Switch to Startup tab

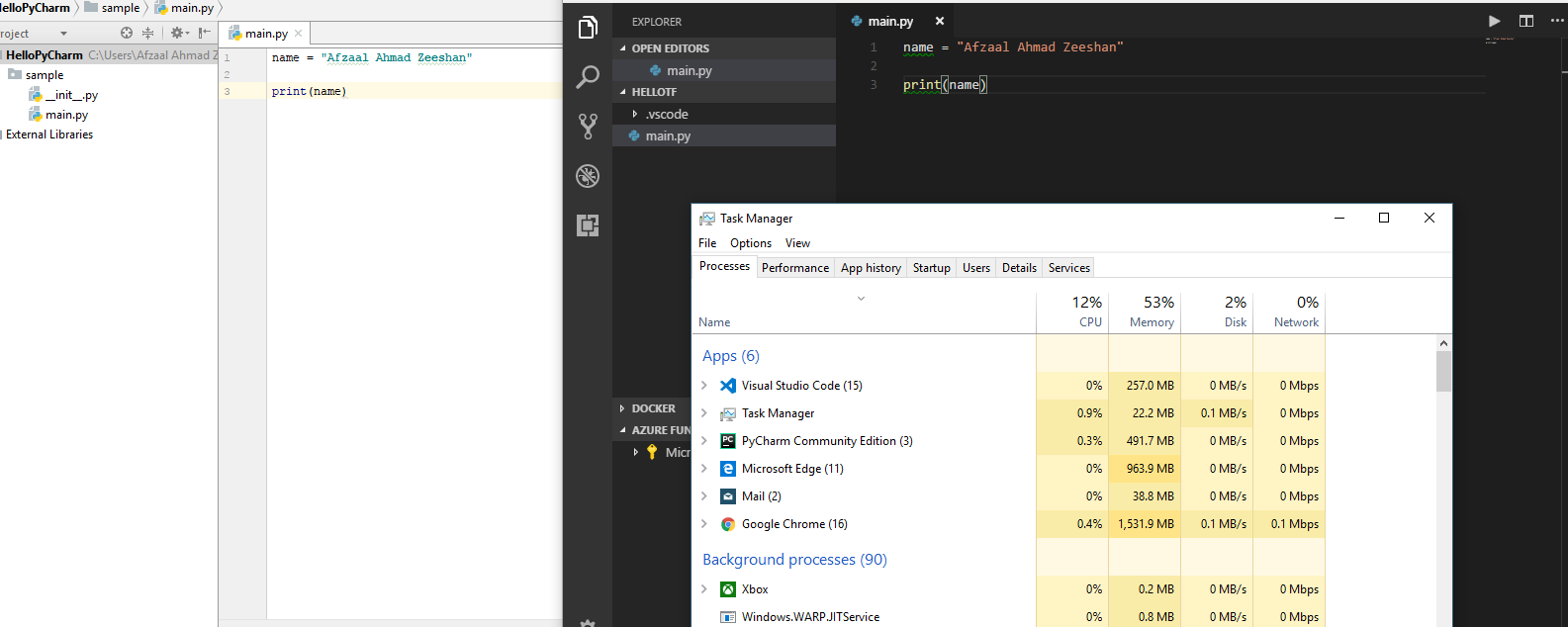click(931, 268)
